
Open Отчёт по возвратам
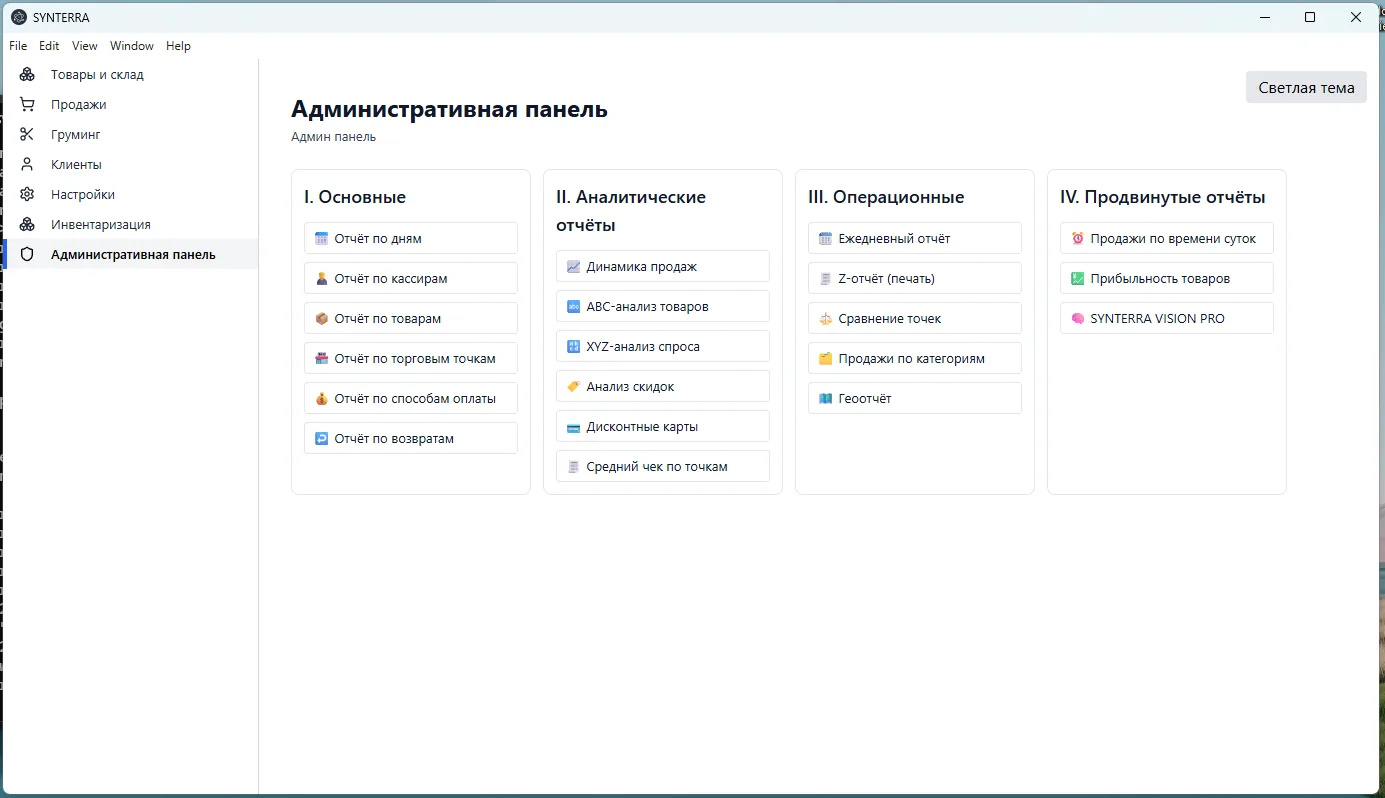coord(411,438)
